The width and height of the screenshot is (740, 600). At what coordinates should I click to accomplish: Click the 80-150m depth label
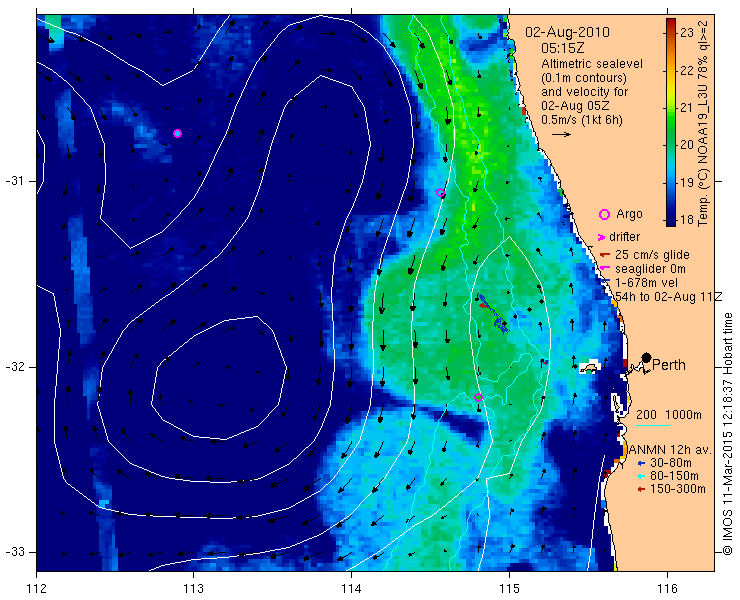click(674, 476)
